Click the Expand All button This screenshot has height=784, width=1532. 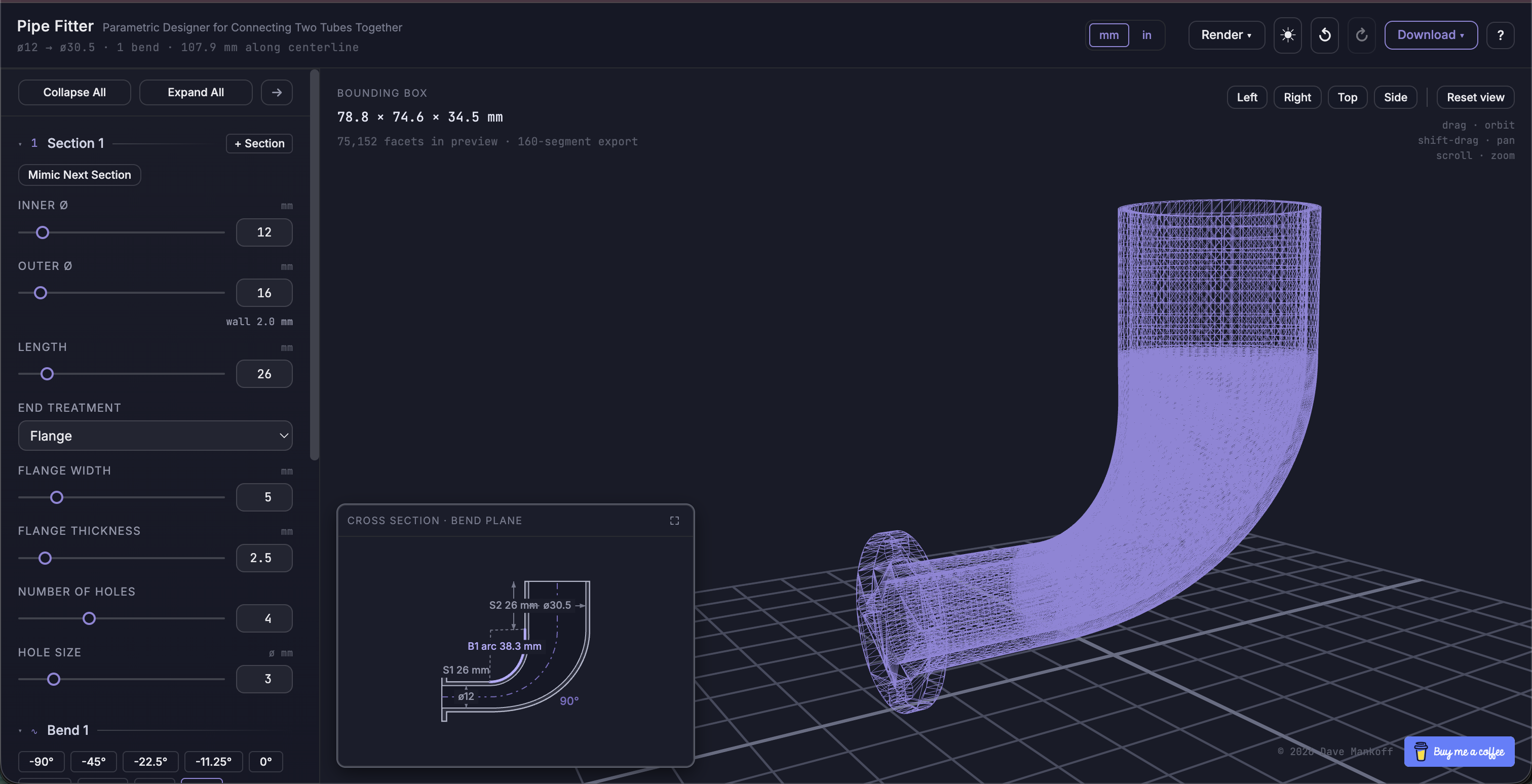coord(196,92)
